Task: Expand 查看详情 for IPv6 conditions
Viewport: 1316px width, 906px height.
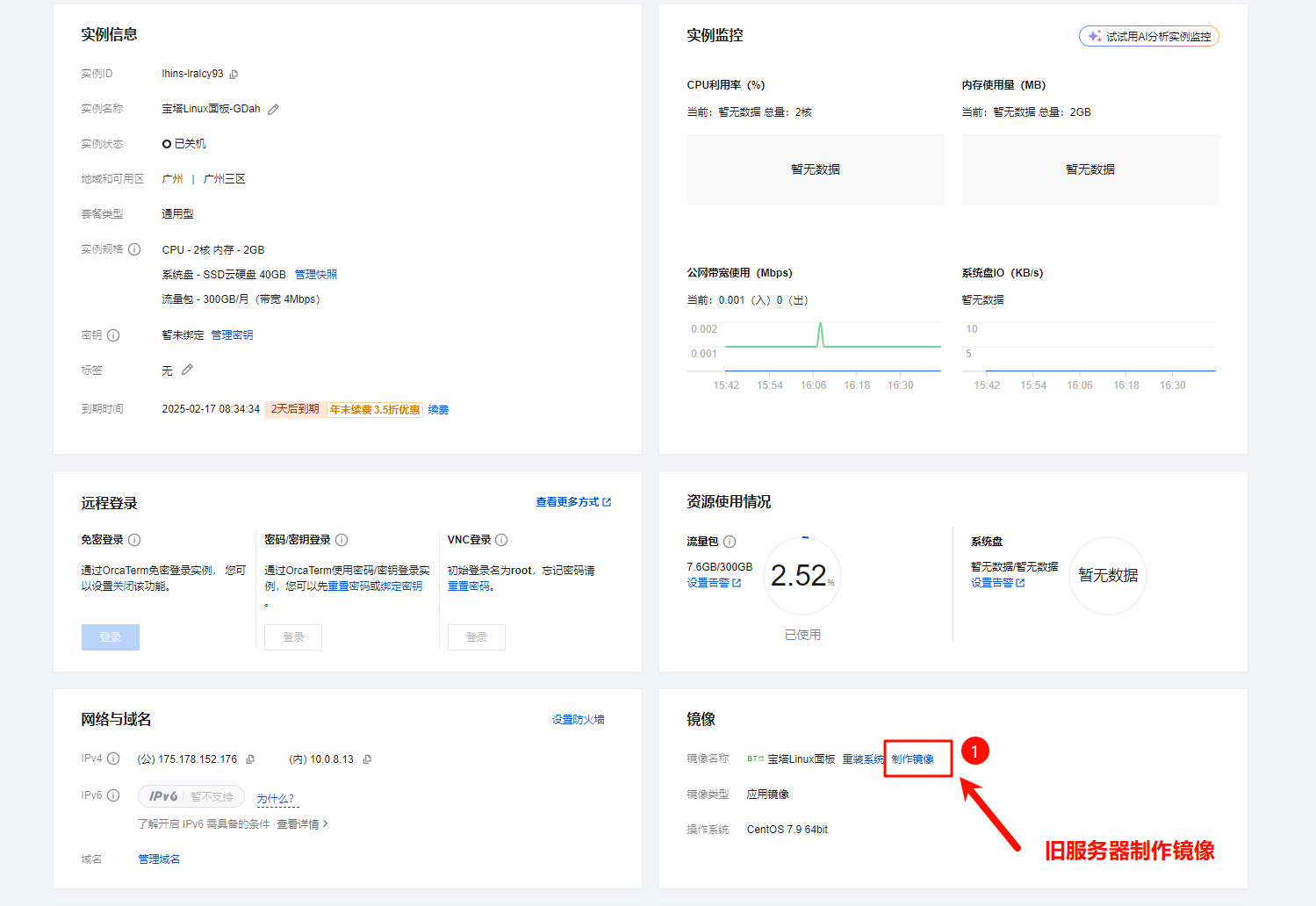Action: pyautogui.click(x=302, y=824)
